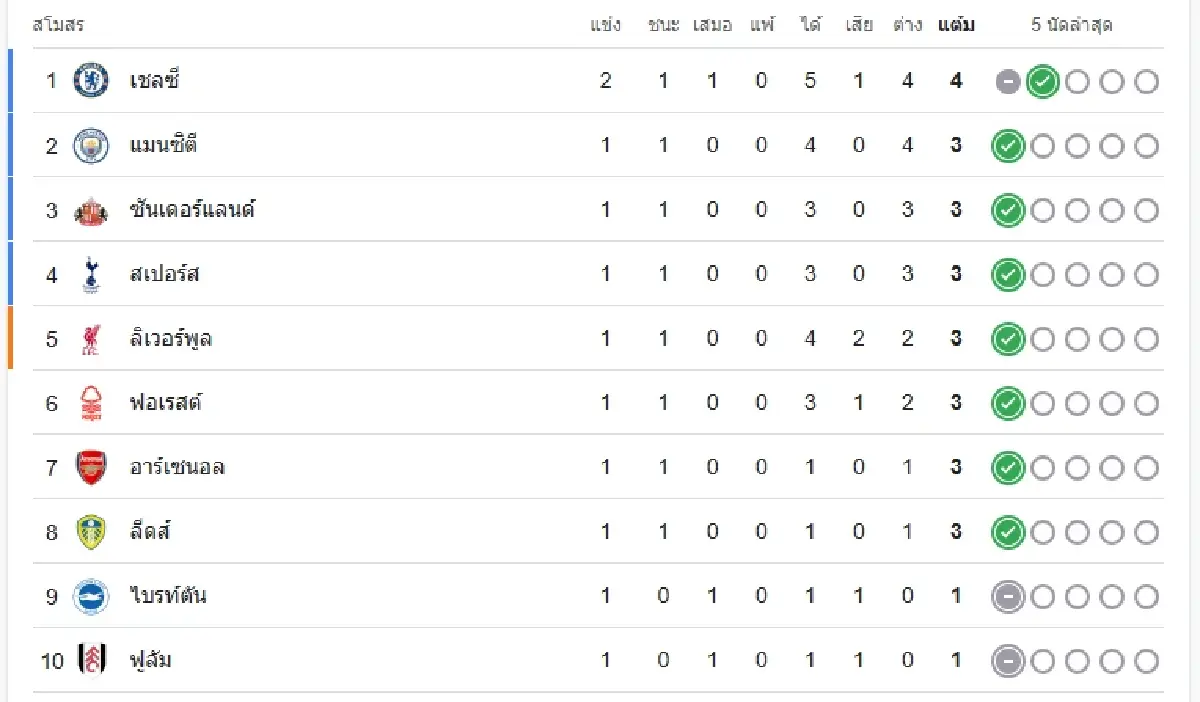Viewport: 1200px width, 702px height.
Task: Click the 5 นัดล่าสุด column header
Action: (x=1072, y=25)
